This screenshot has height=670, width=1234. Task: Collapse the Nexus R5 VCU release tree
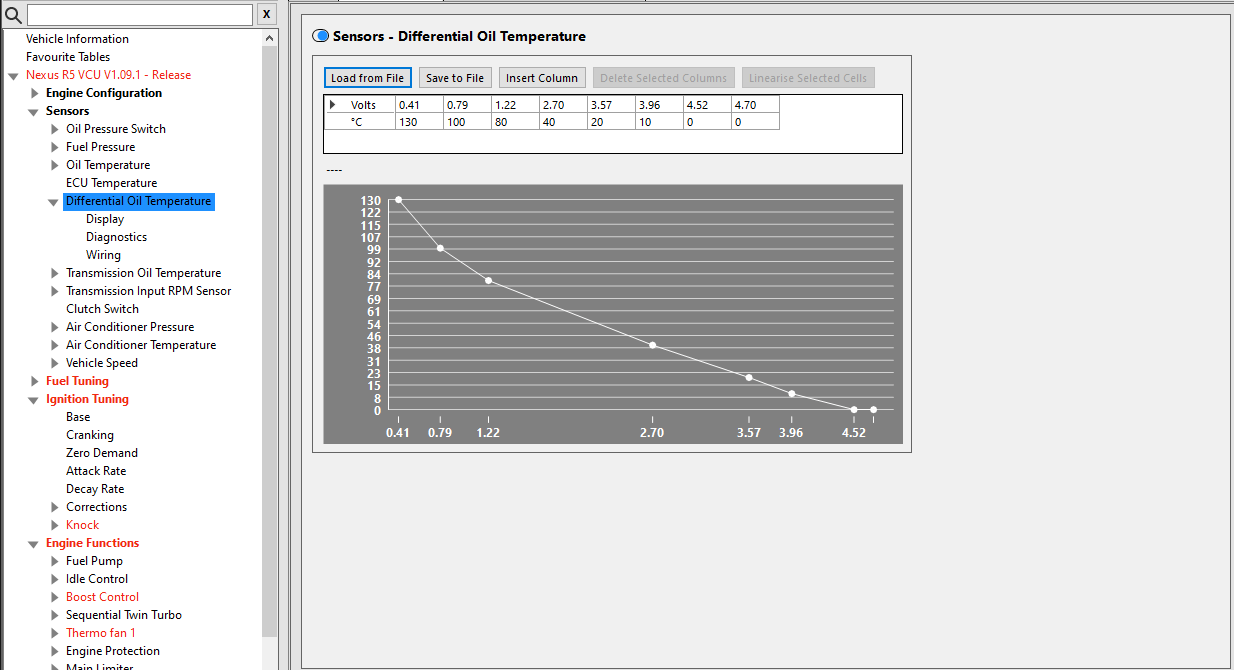(x=12, y=74)
